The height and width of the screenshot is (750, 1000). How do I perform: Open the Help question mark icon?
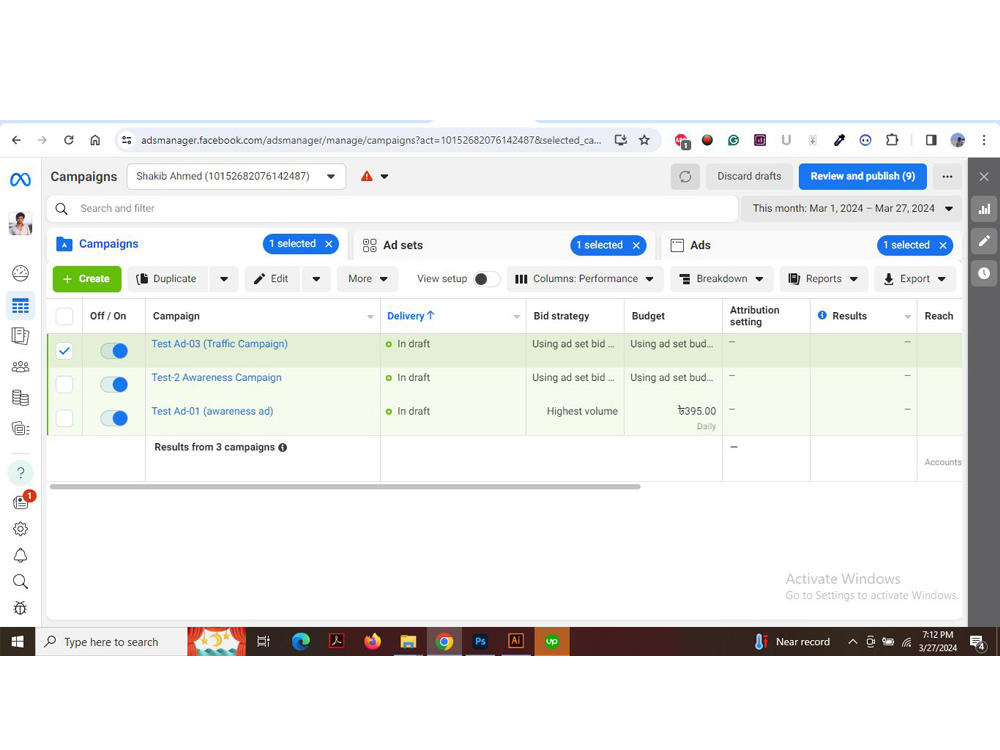tap(20, 473)
